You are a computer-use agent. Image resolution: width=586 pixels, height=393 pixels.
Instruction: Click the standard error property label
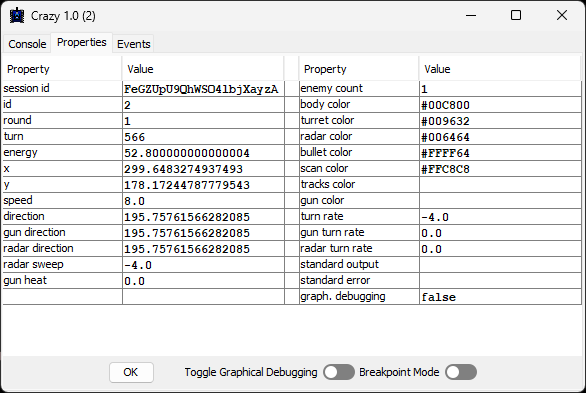pos(335,281)
